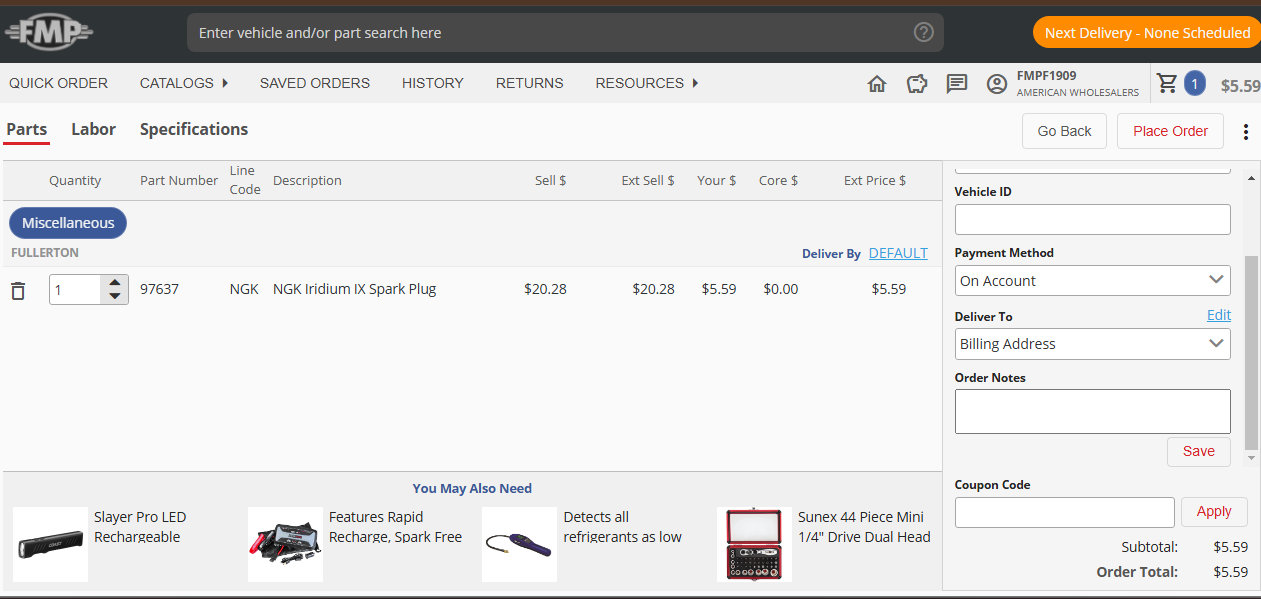Click the DEFAULT deliver-by link
Image resolution: width=1261 pixels, height=599 pixels.
898,253
